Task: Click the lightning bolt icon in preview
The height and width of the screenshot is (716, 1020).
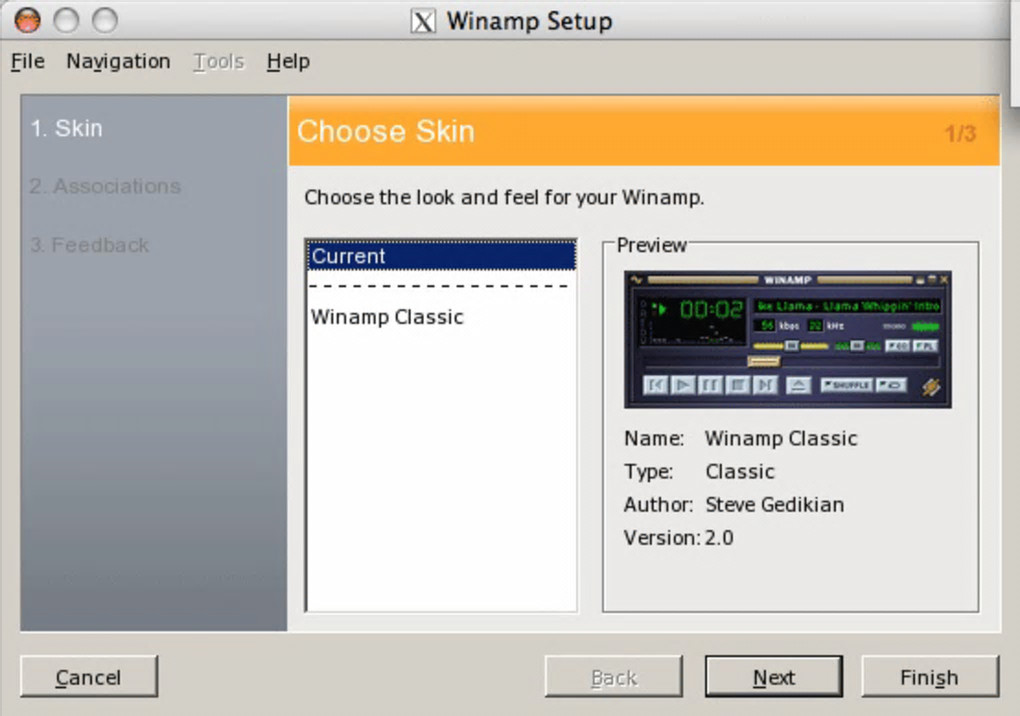Action: pos(931,387)
